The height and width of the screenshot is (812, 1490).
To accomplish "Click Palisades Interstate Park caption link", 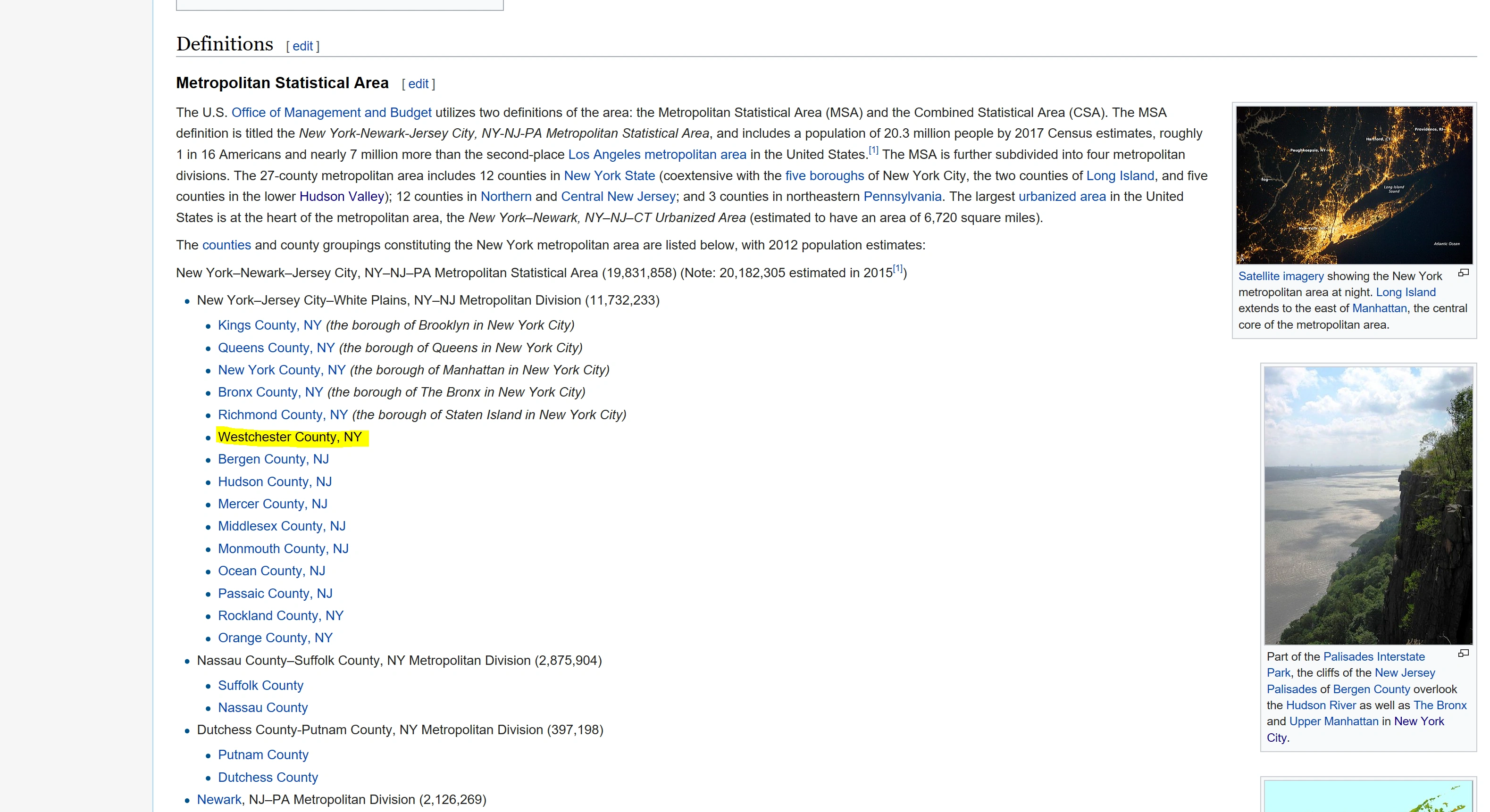I will (1374, 657).
